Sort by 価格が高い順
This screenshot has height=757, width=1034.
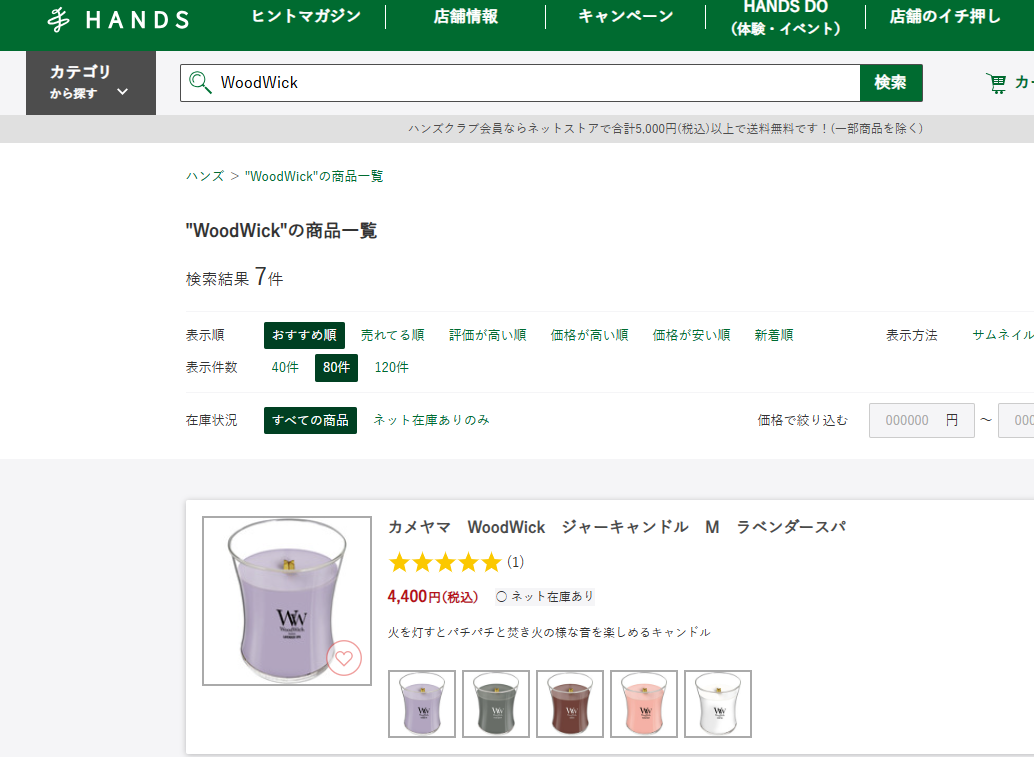coord(590,335)
